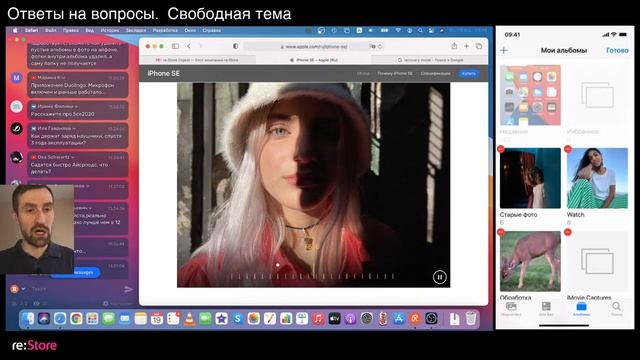This screenshot has height=360, width=640.
Task: Launch Siri from the Dock
Action: click(x=44, y=319)
